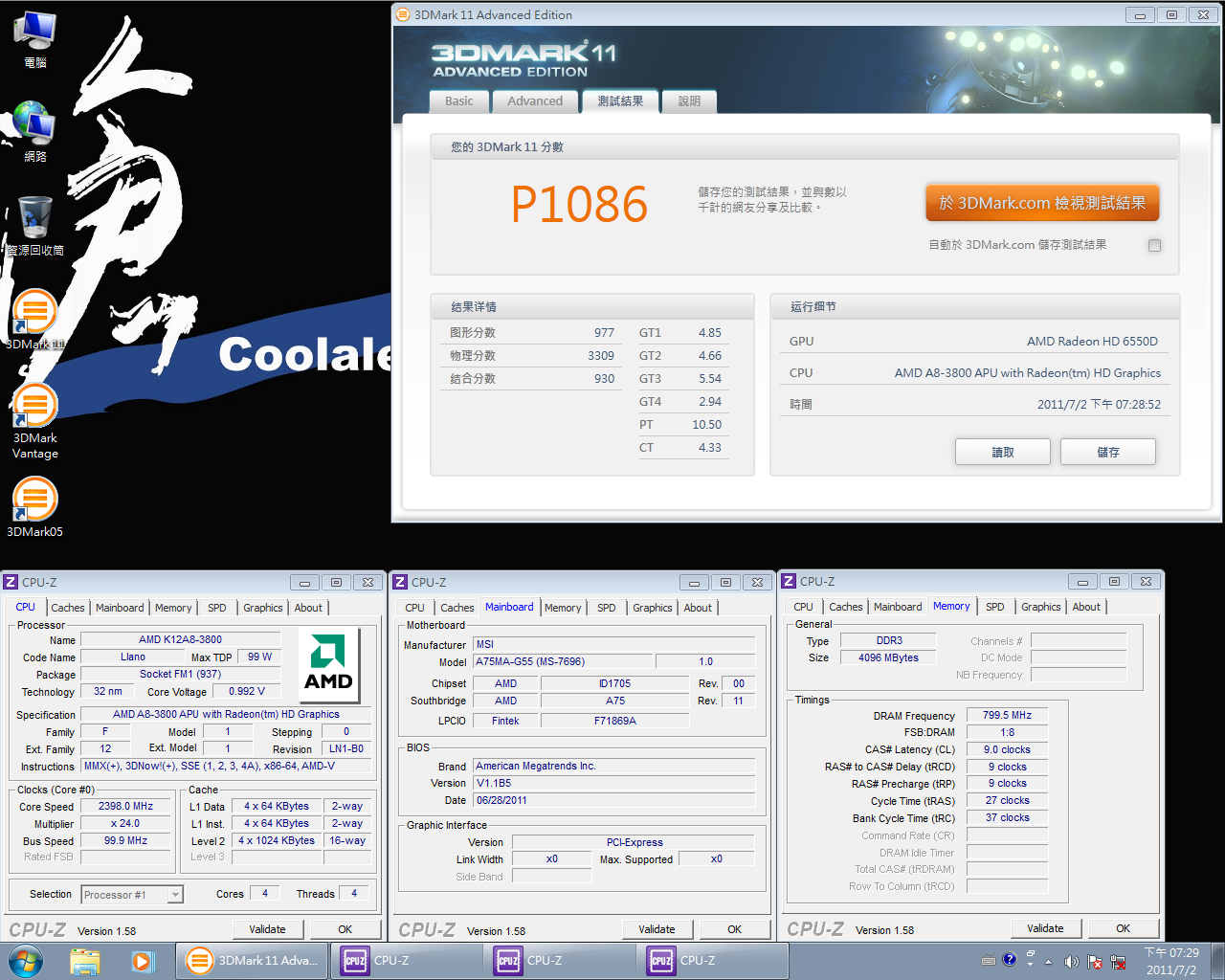Open Mainboard tab in CPU-Z Memory timings window
This screenshot has width=1225, height=980.
[898, 607]
